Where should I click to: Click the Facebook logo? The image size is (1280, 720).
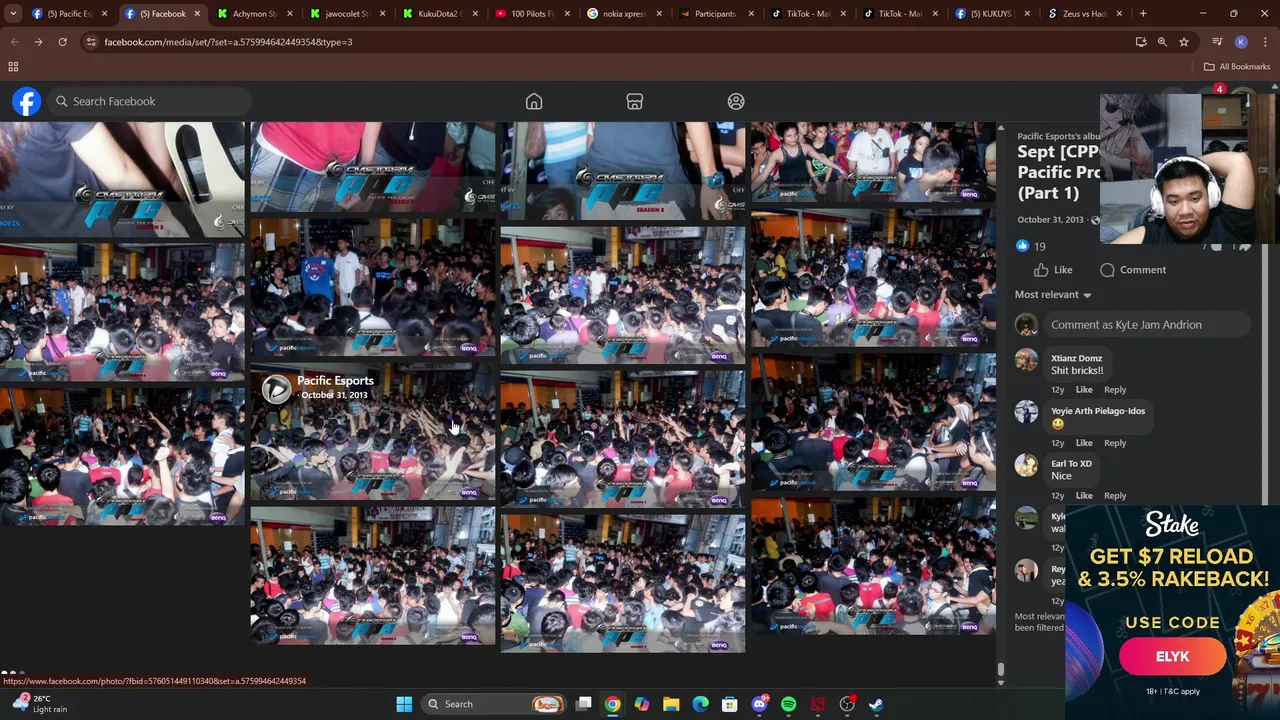pyautogui.click(x=27, y=101)
